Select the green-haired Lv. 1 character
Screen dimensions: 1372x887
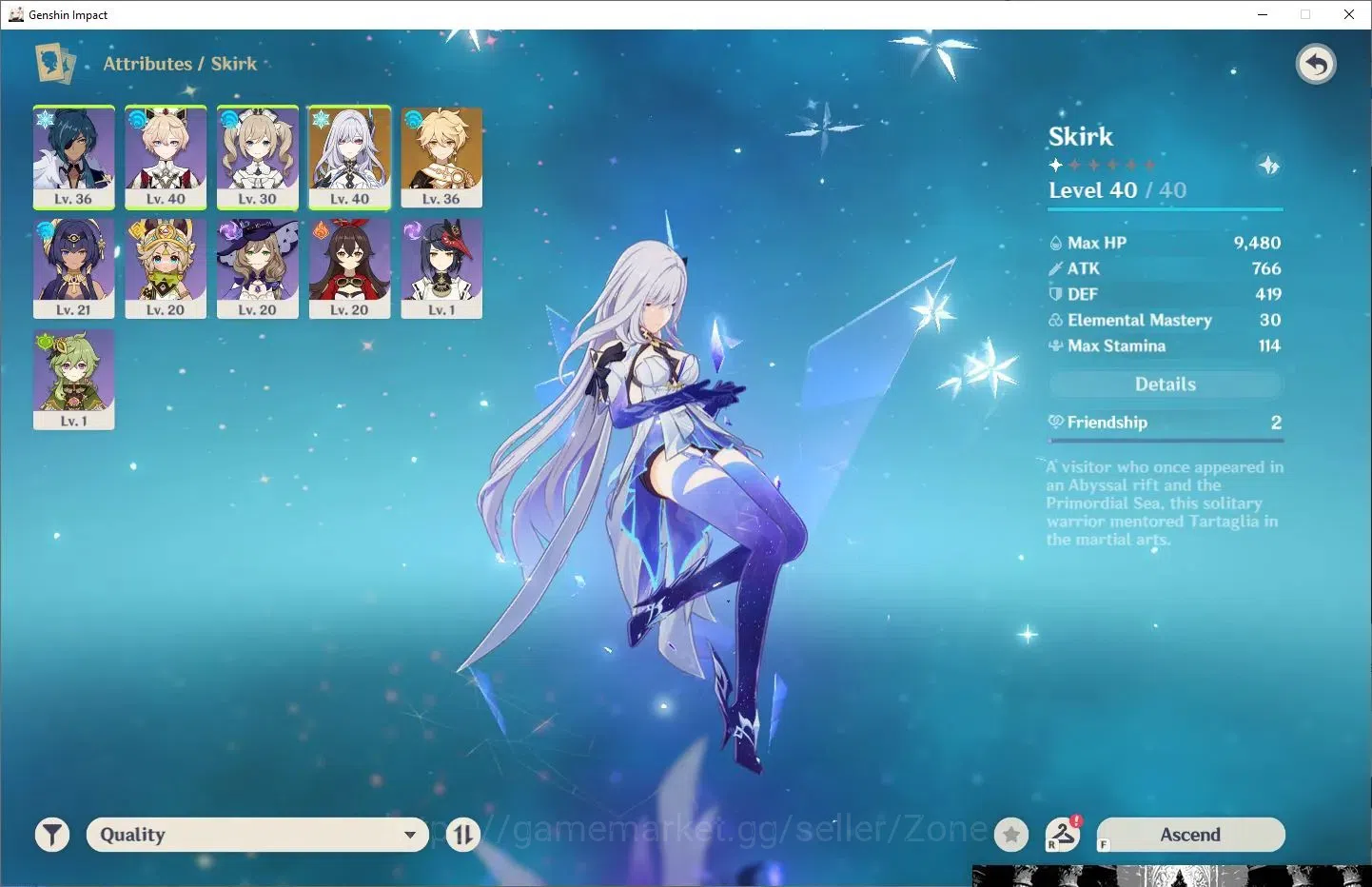pos(74,380)
